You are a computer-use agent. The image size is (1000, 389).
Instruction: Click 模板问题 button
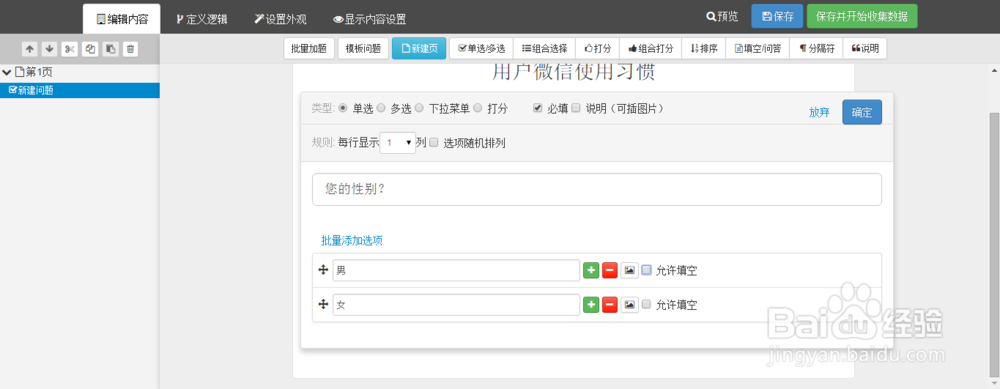(x=364, y=48)
